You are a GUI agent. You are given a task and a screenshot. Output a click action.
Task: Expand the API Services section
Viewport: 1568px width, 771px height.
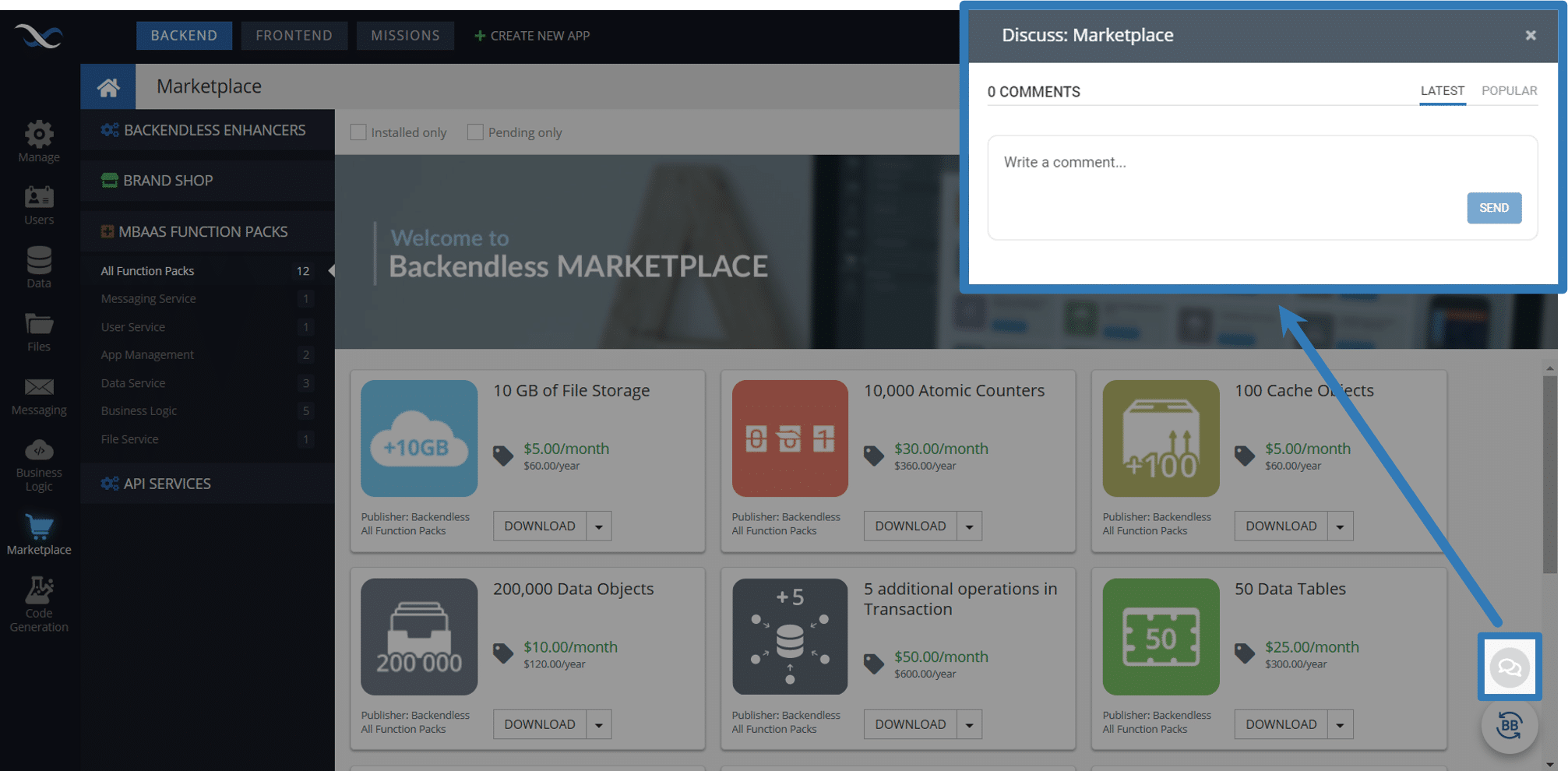pyautogui.click(x=207, y=484)
